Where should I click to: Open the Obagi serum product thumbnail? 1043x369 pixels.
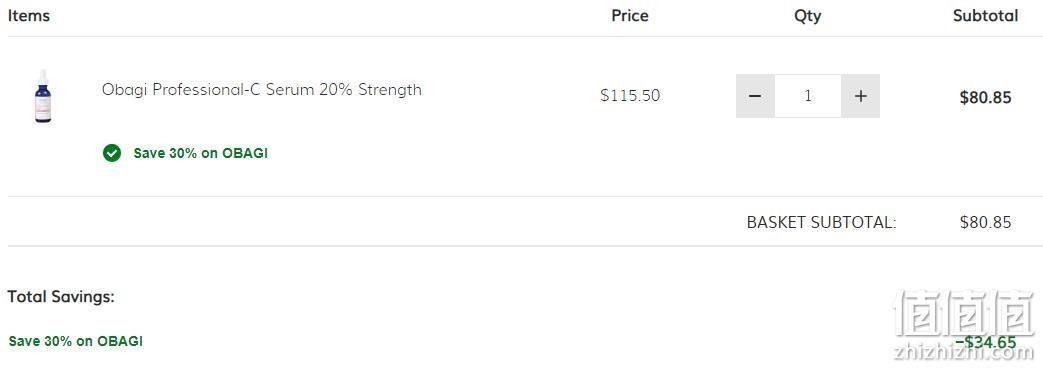tap(43, 96)
